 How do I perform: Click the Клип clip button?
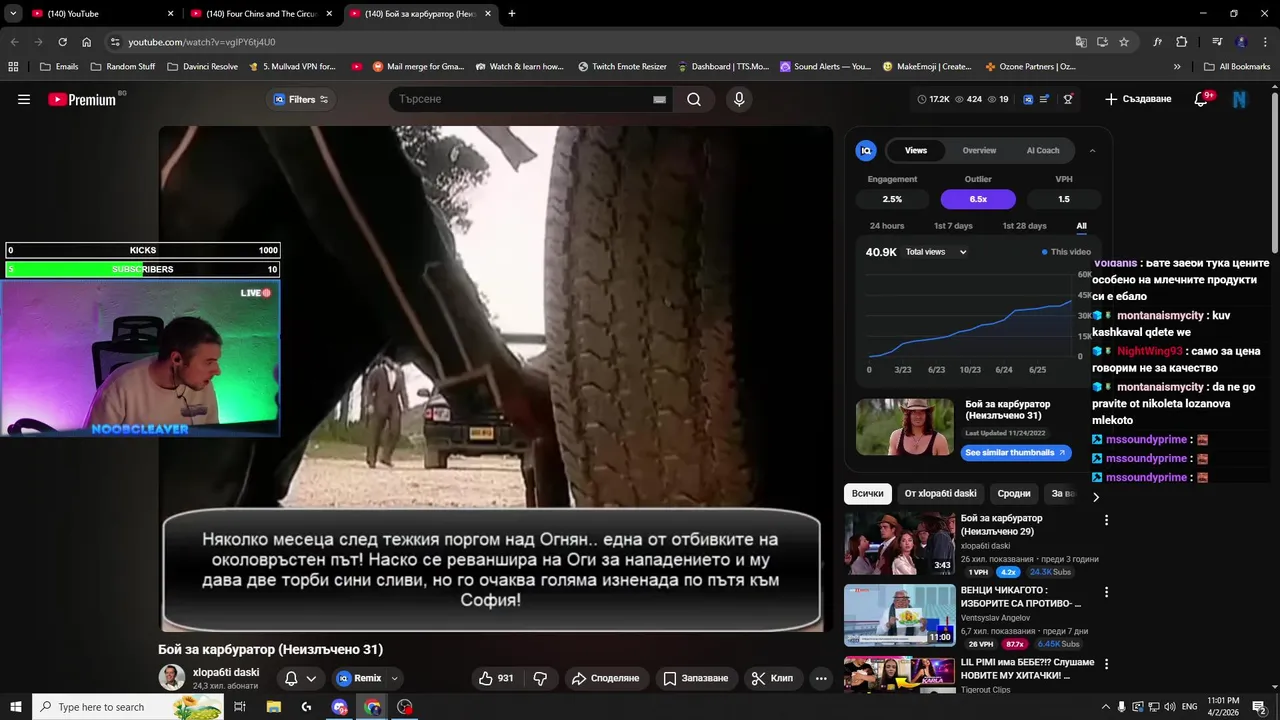772,678
